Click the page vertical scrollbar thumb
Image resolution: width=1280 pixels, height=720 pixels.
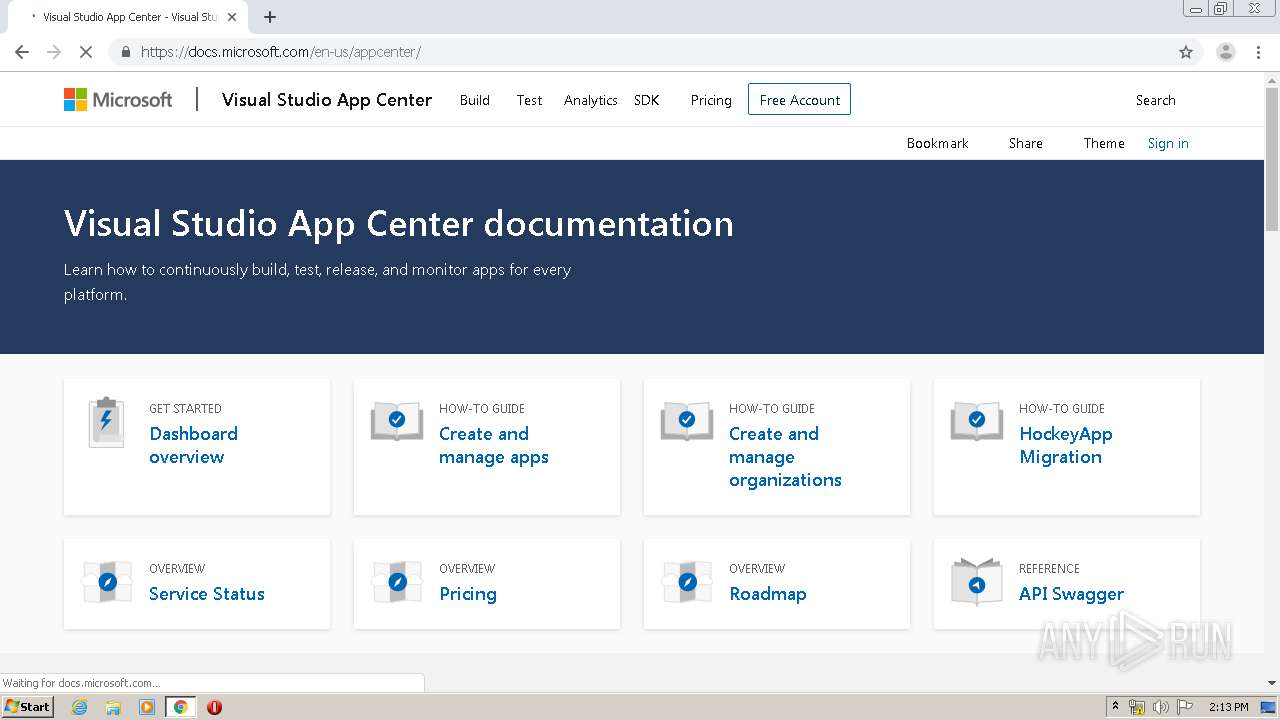click(x=1272, y=160)
